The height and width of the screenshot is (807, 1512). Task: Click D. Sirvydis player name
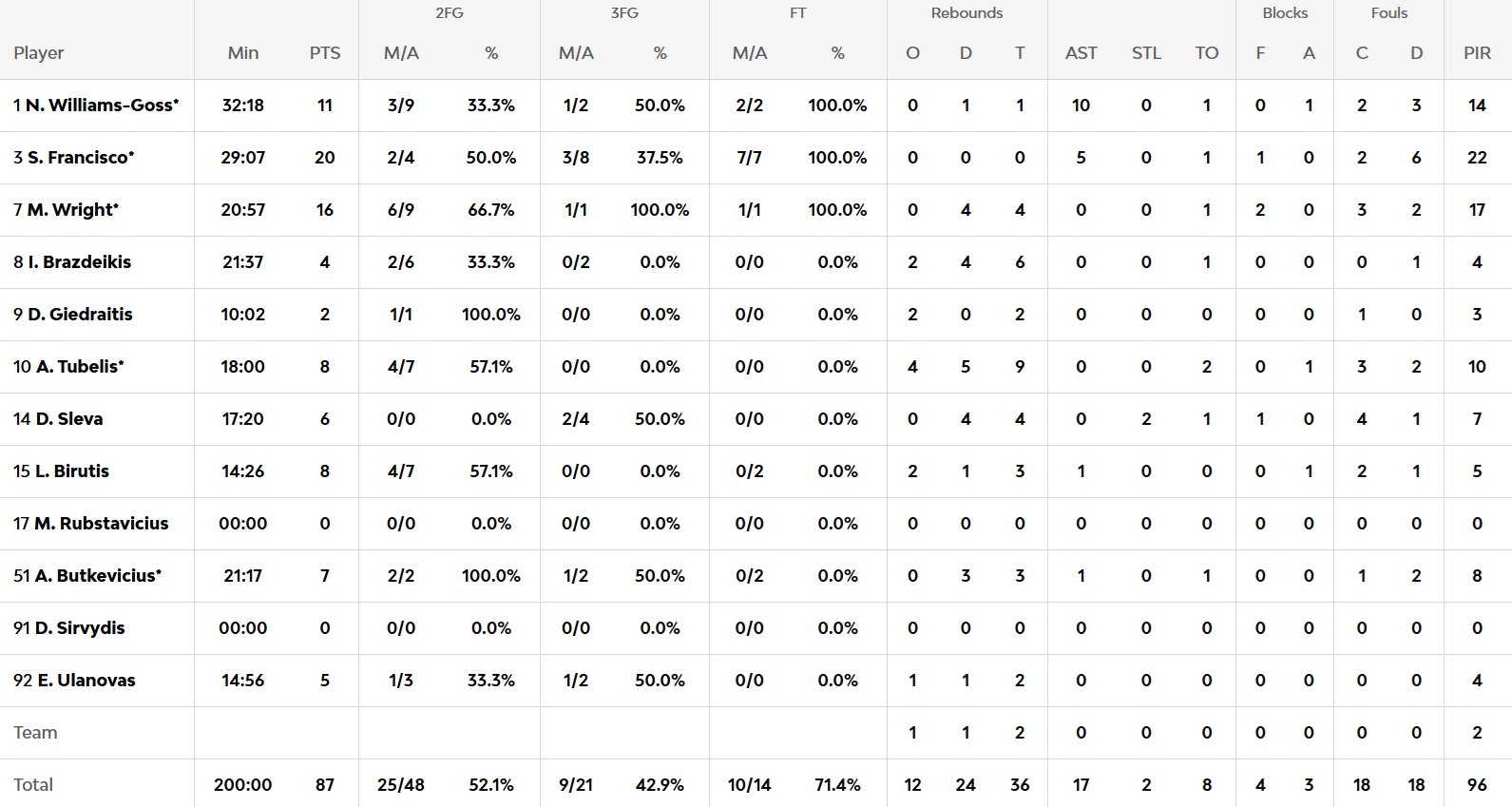(79, 628)
